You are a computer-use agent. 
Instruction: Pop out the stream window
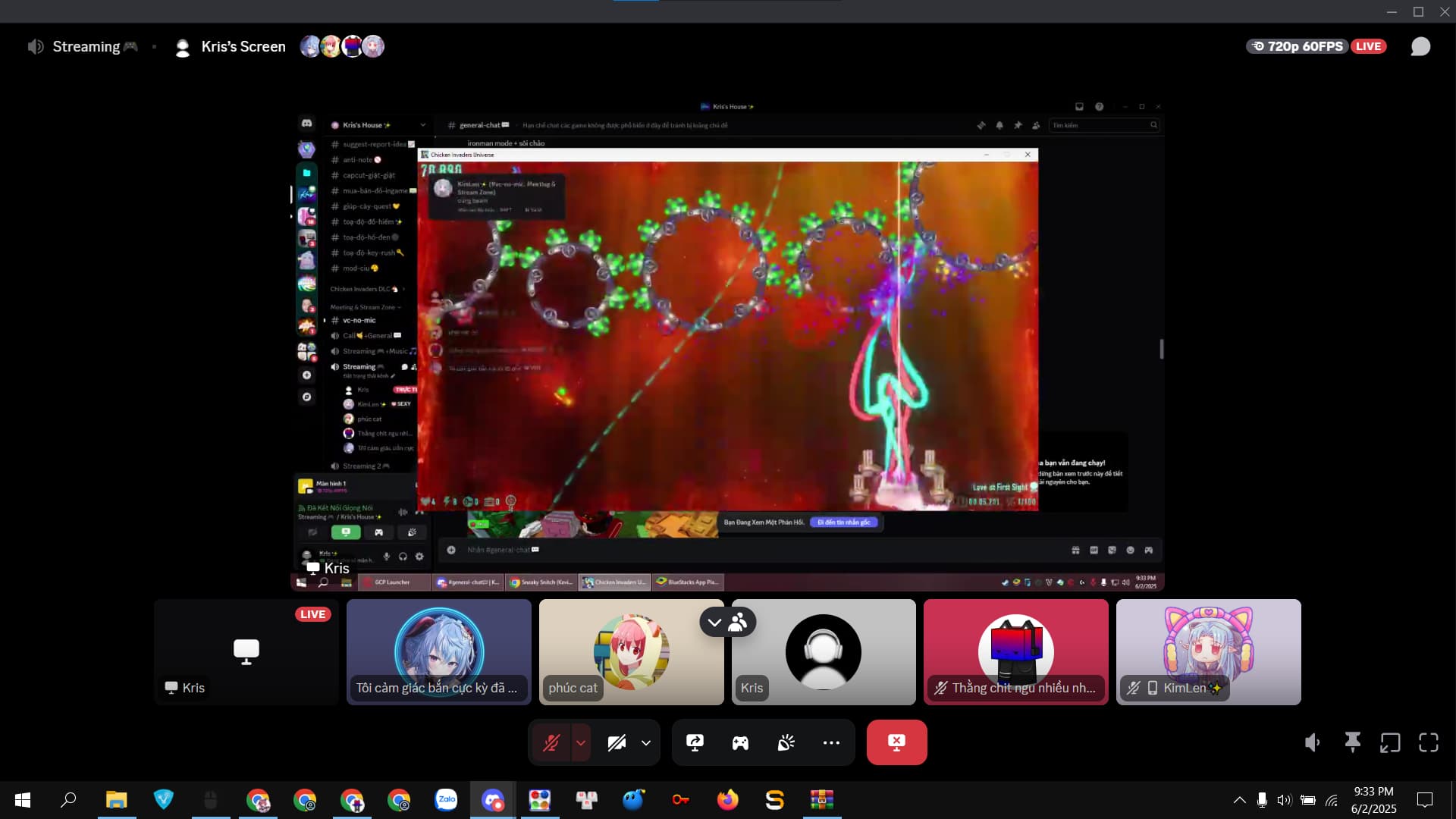click(1390, 742)
